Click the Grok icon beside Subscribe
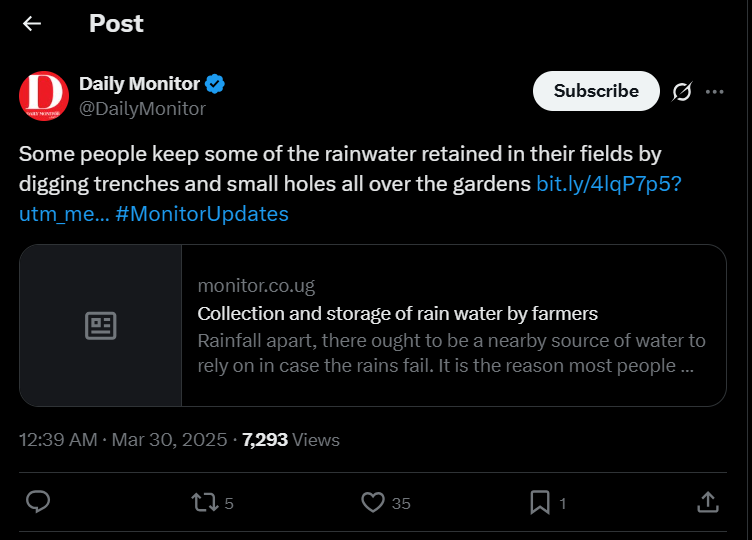752x540 pixels. [x=681, y=92]
